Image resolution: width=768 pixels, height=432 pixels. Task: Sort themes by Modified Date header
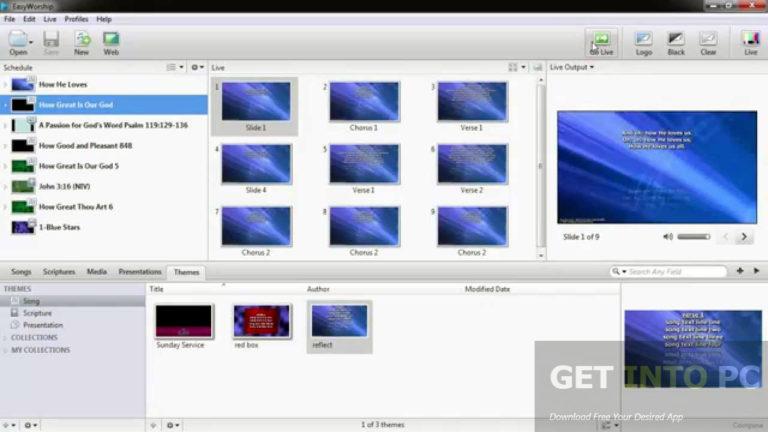(487, 289)
